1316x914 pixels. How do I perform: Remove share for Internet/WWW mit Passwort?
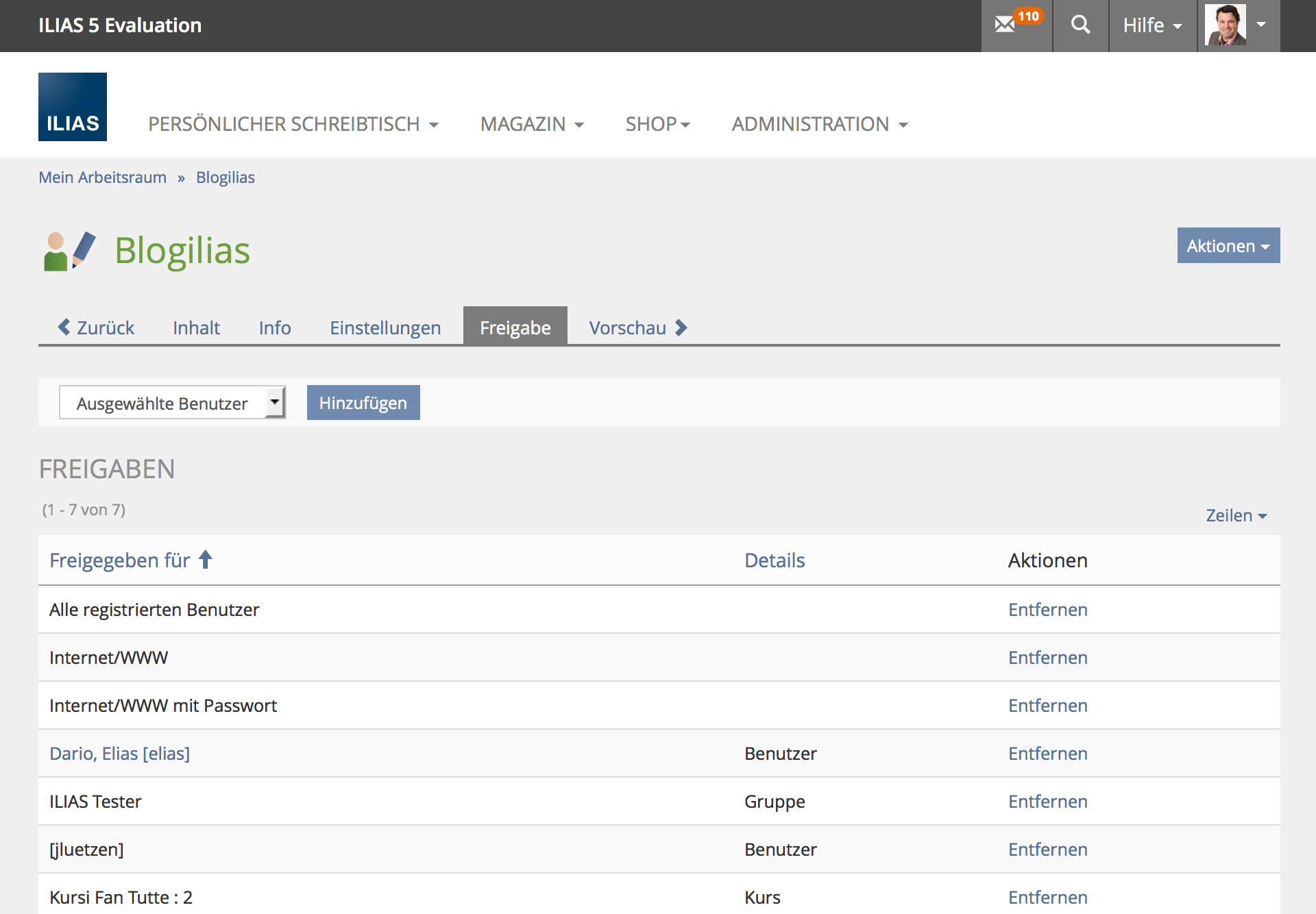[1047, 706]
